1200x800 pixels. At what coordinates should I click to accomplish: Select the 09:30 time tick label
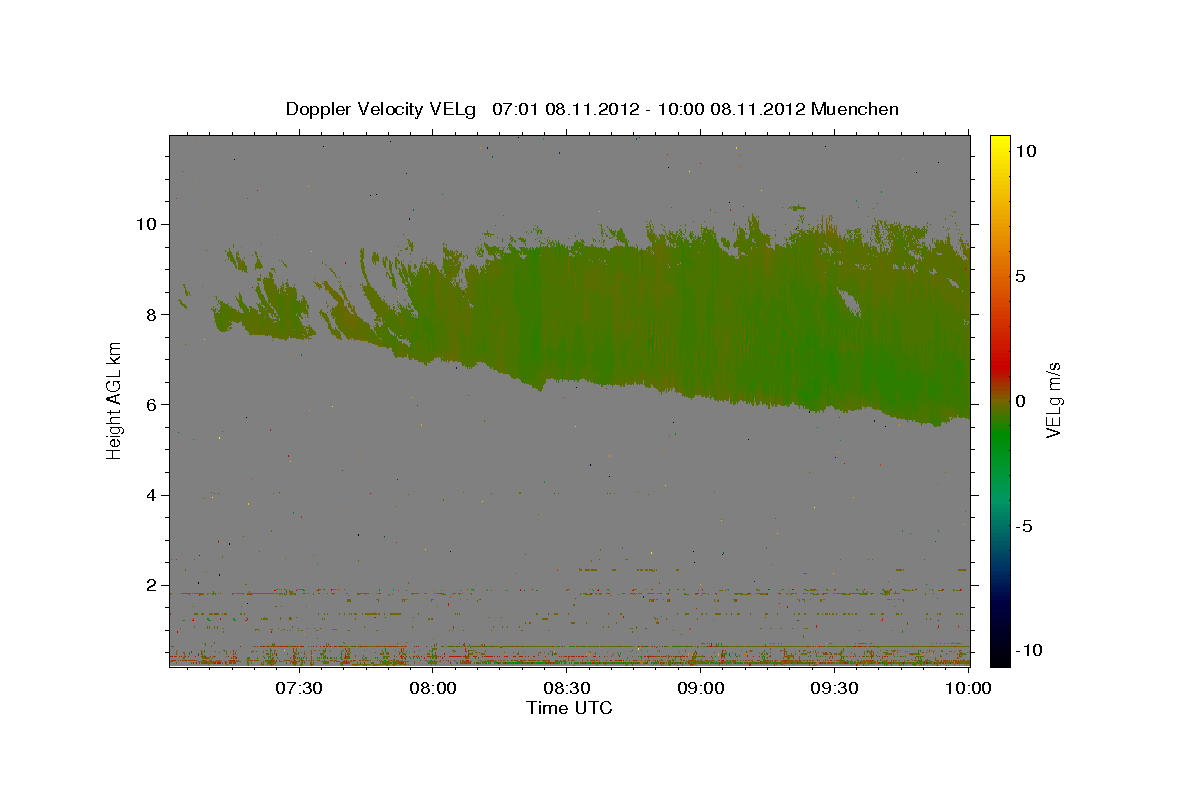coord(834,689)
